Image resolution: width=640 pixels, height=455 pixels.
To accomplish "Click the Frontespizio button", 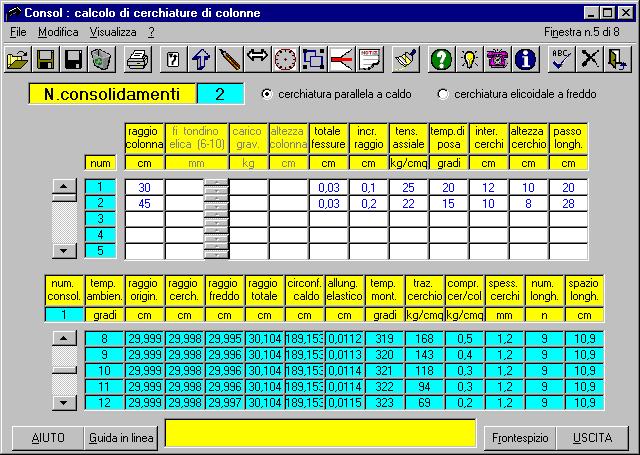I will coord(519,438).
